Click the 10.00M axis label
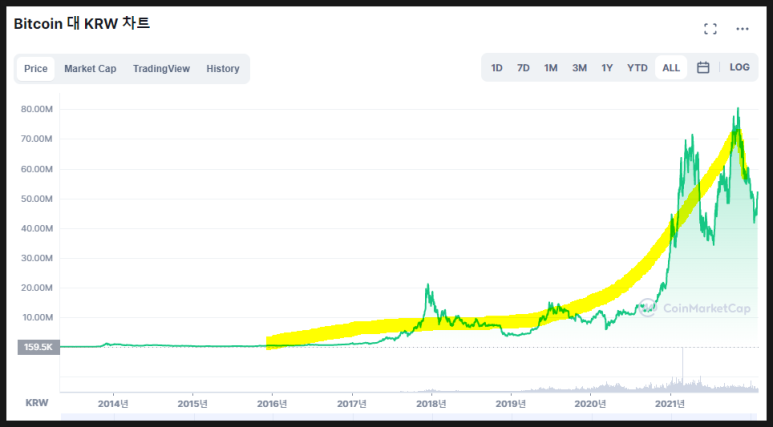773x427 pixels. point(36,317)
